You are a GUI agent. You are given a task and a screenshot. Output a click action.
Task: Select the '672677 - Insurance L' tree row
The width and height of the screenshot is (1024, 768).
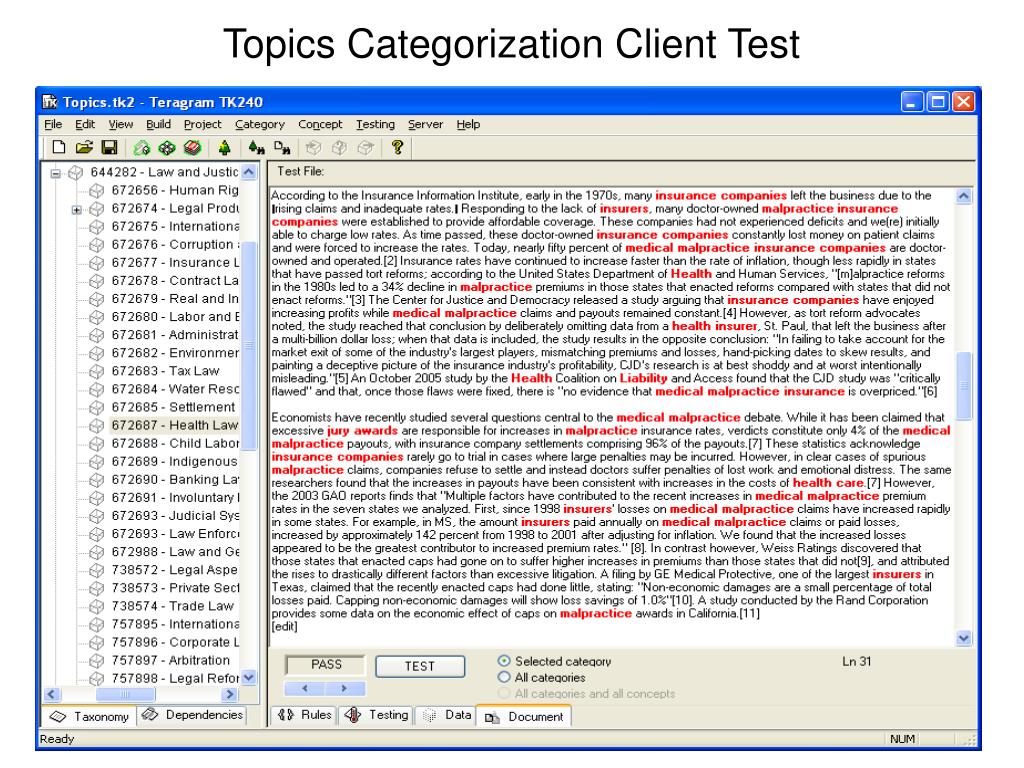click(174, 263)
